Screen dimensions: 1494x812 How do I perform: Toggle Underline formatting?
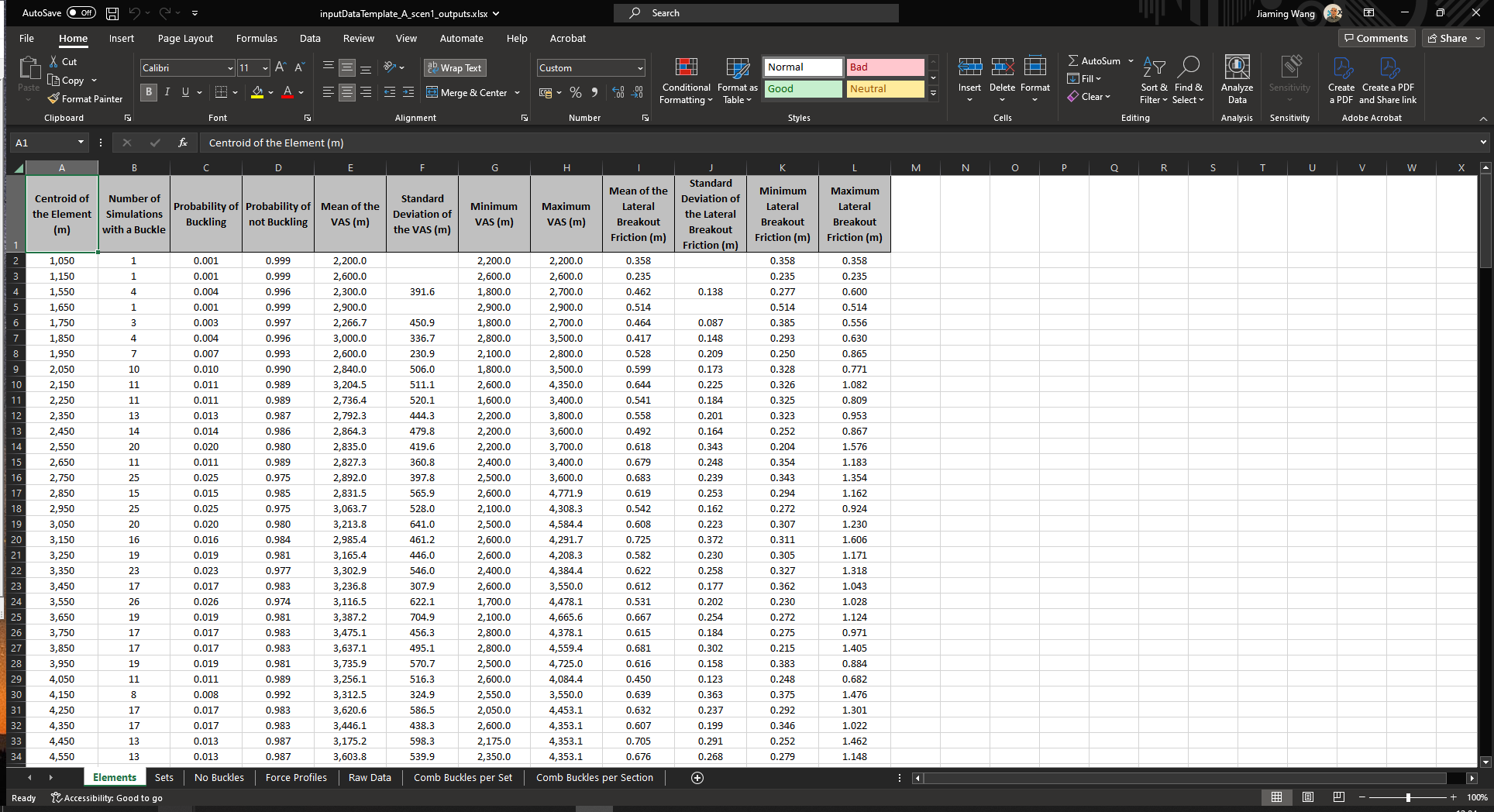pyautogui.click(x=185, y=92)
